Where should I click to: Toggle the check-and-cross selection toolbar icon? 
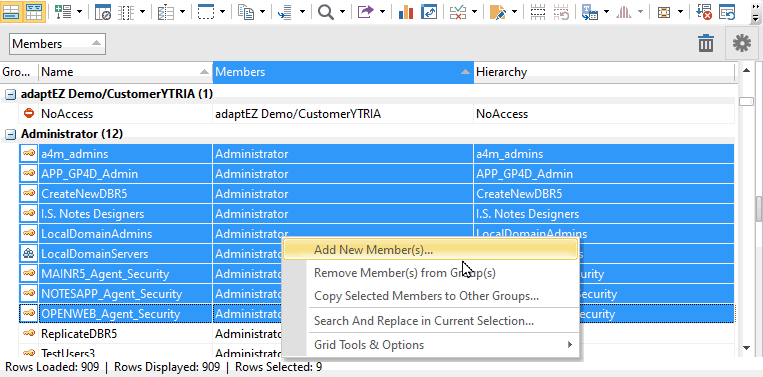(x=458, y=12)
